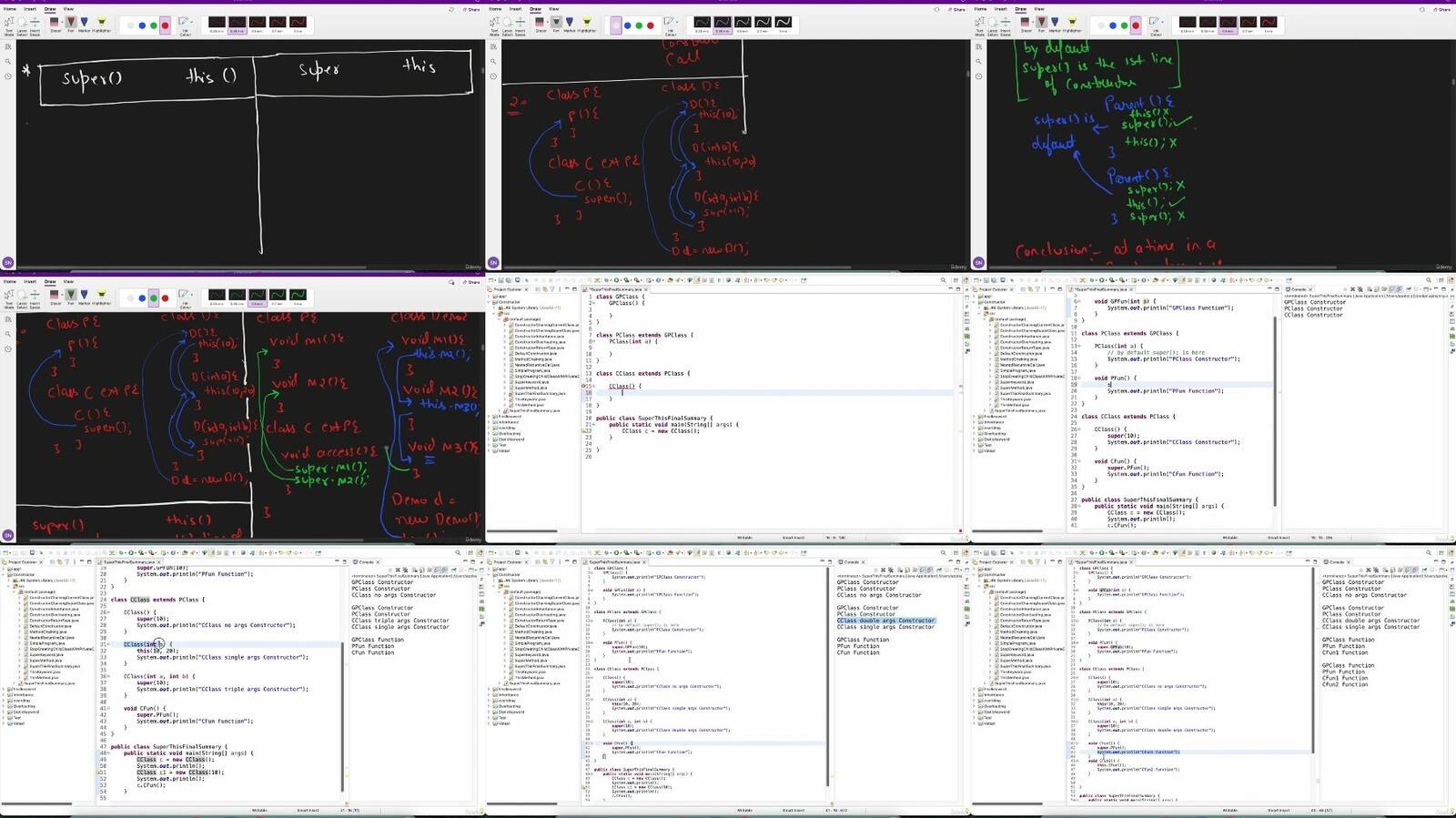Viewport: 1456px width, 818px height.
Task: Open Insert tab in top-left OneNote panel
Action: 30,9
